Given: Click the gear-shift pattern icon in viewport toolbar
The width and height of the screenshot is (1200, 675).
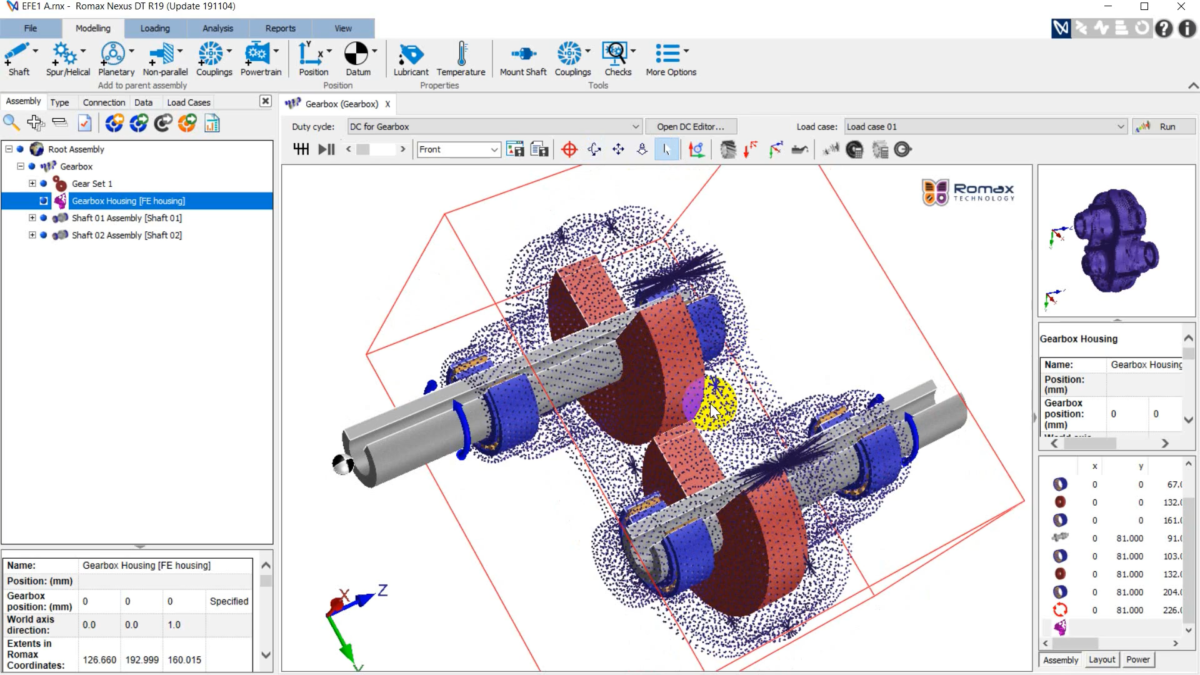Looking at the screenshot, I should (x=301, y=149).
